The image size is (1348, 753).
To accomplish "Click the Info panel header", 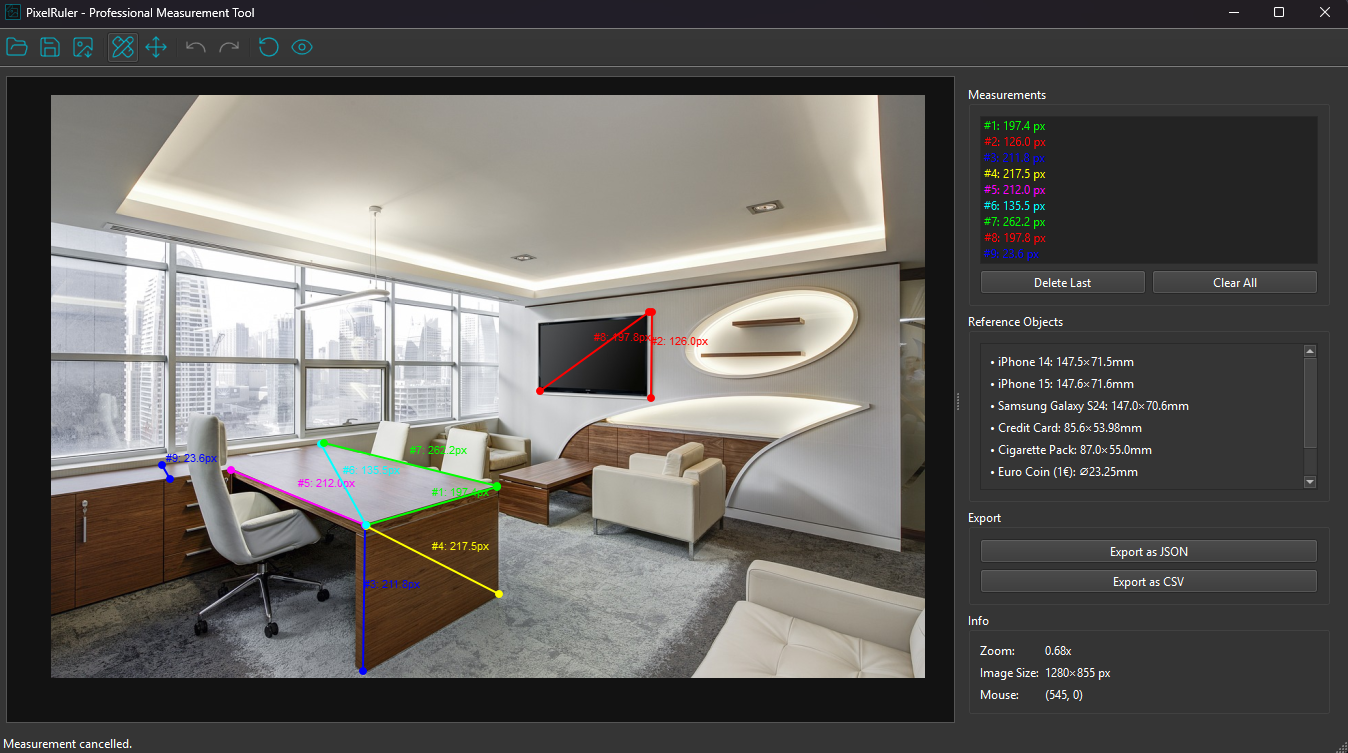I will coord(981,620).
